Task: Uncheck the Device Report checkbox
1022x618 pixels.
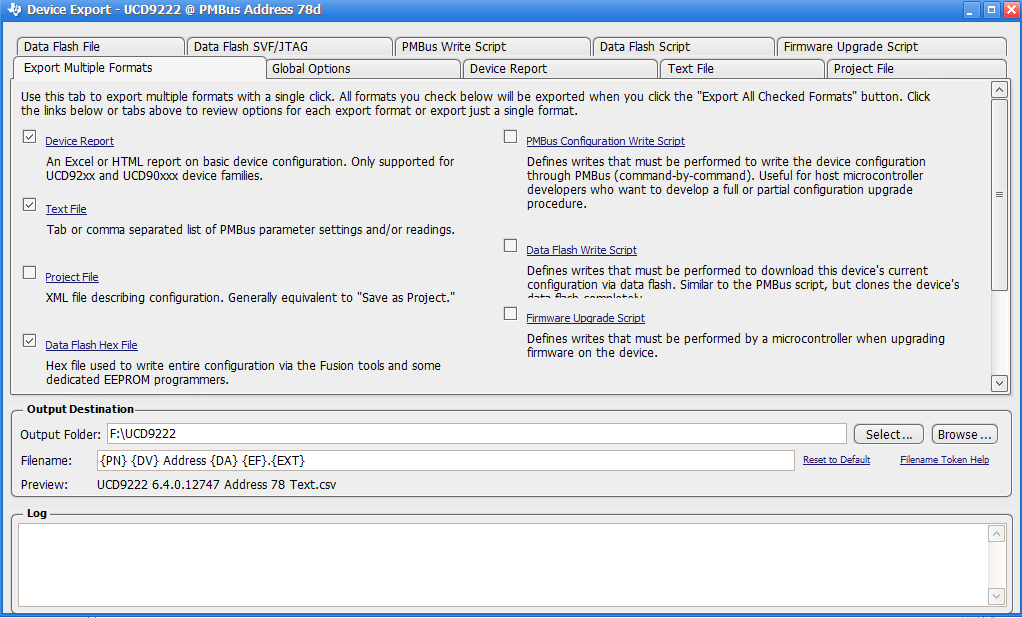Action: 29,136
